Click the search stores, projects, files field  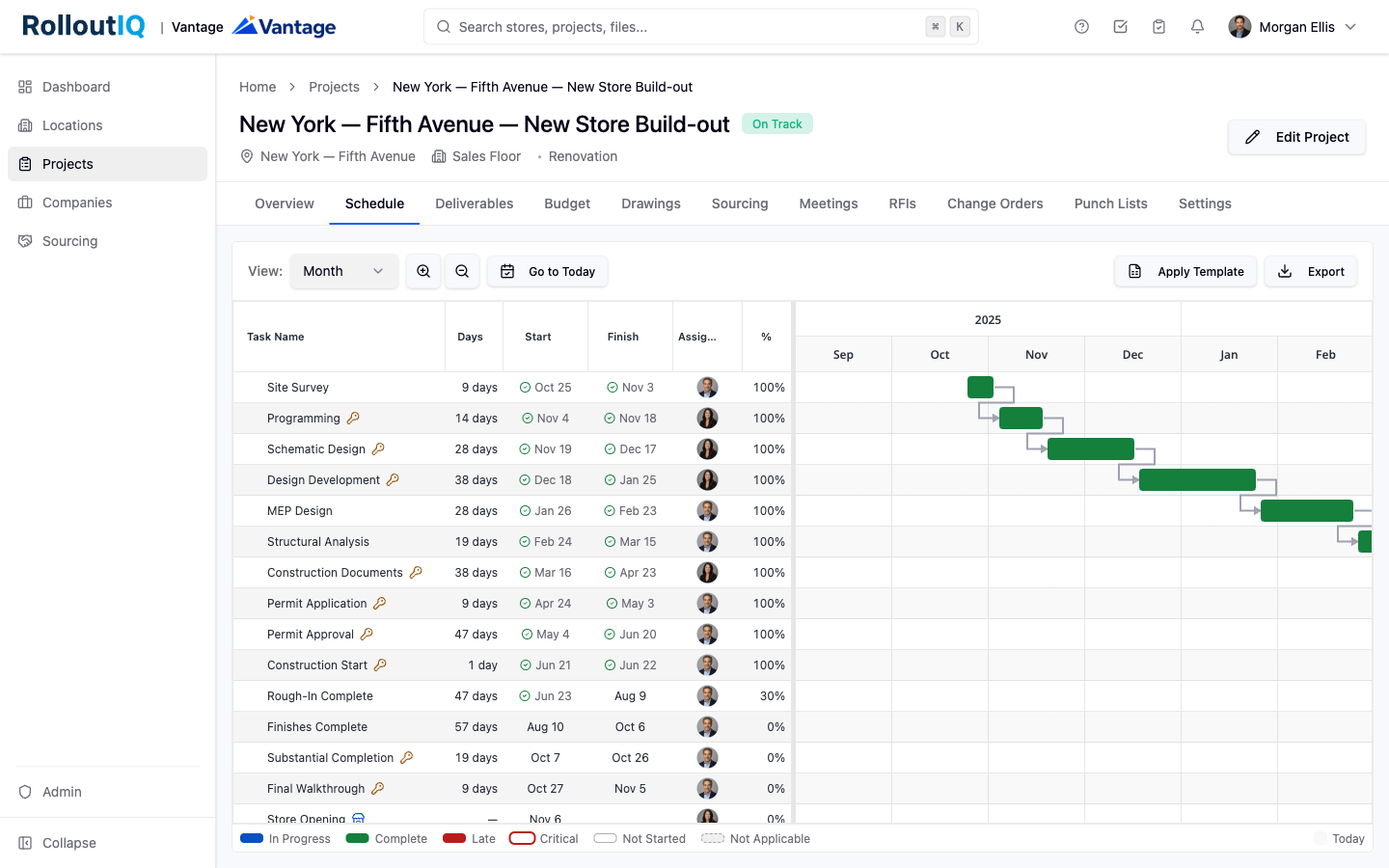pyautogui.click(x=700, y=27)
